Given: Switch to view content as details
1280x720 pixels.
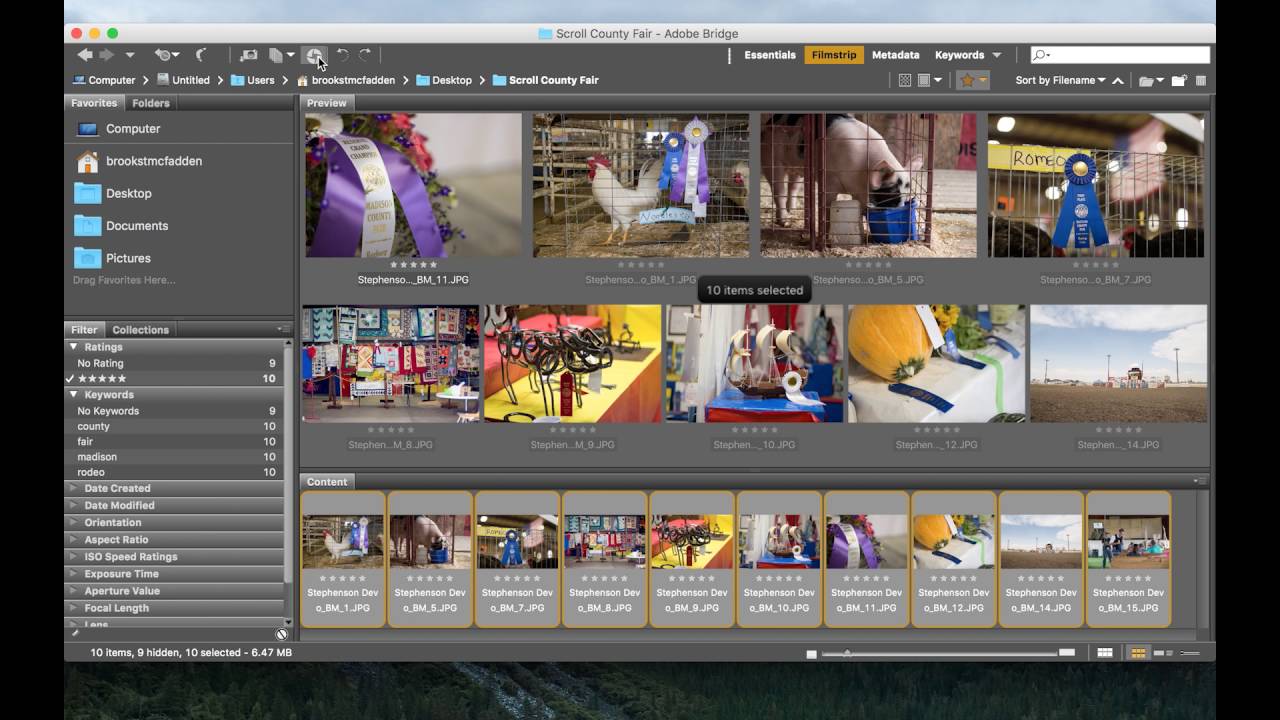Looking at the screenshot, I should [x=1164, y=653].
